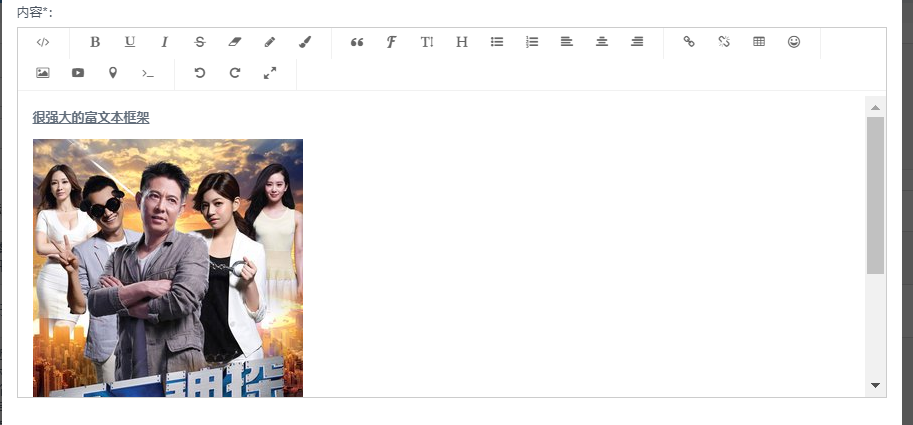913x425 pixels.
Task: Insert a hyperlink
Action: pos(689,42)
